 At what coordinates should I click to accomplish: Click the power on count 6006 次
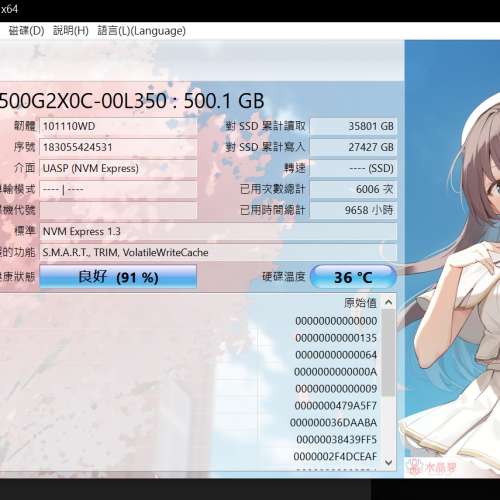pos(353,189)
